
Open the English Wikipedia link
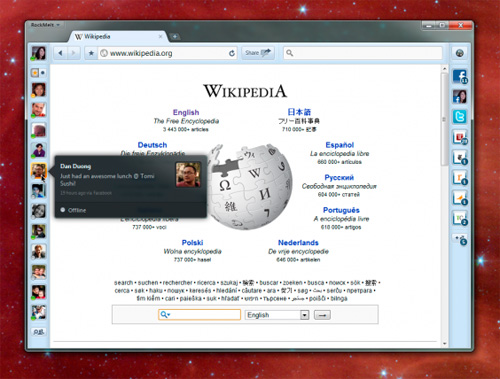(x=186, y=112)
